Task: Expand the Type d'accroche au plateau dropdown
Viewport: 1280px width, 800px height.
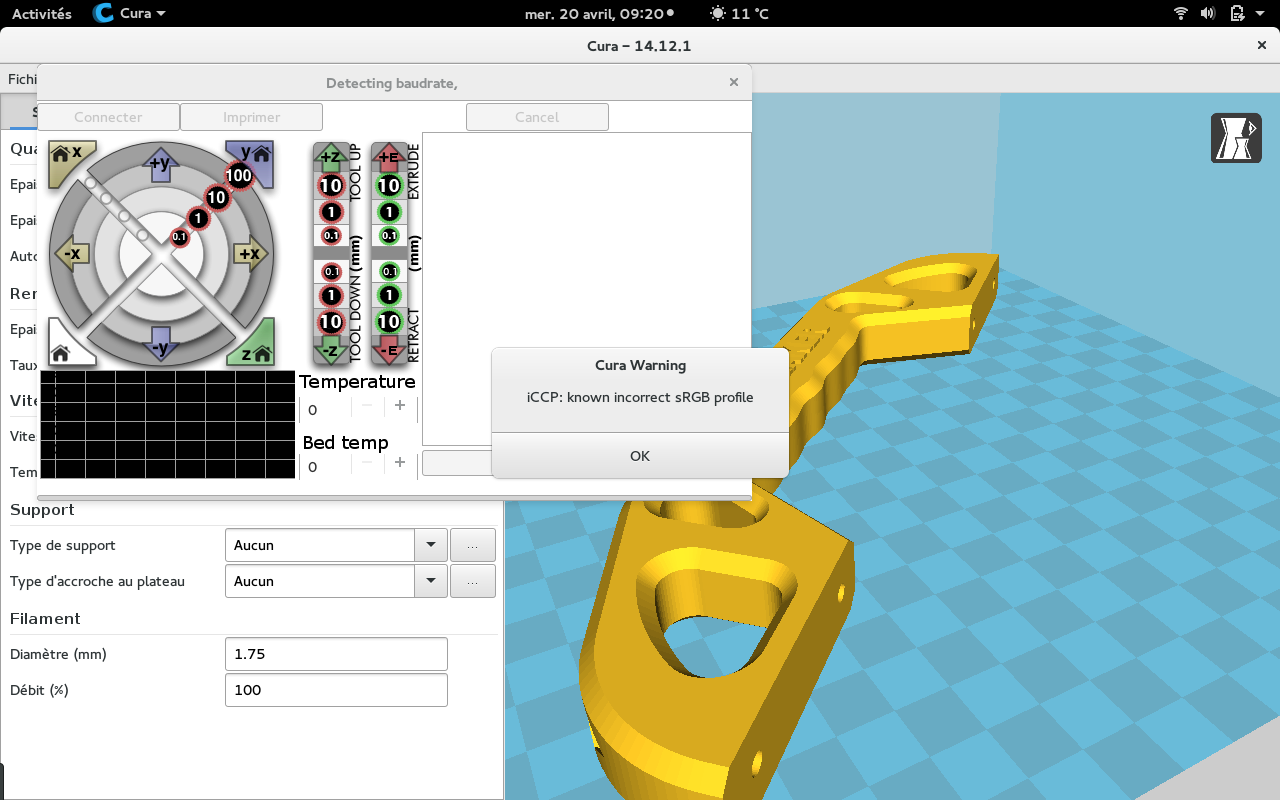Action: point(430,581)
